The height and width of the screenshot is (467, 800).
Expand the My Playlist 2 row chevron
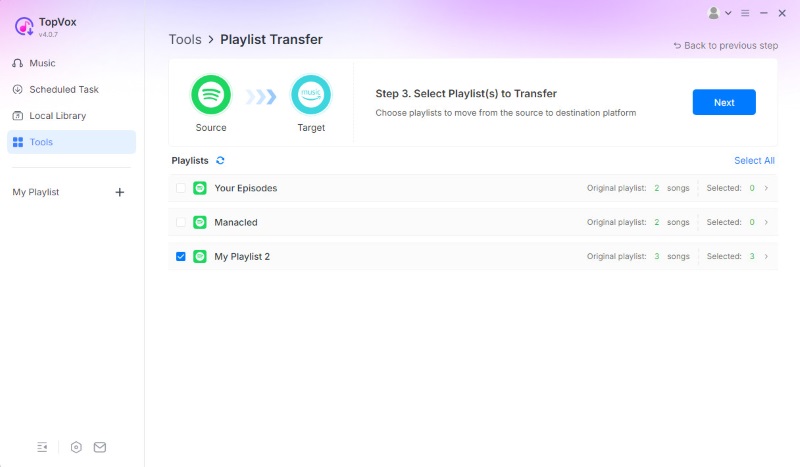[766, 256]
